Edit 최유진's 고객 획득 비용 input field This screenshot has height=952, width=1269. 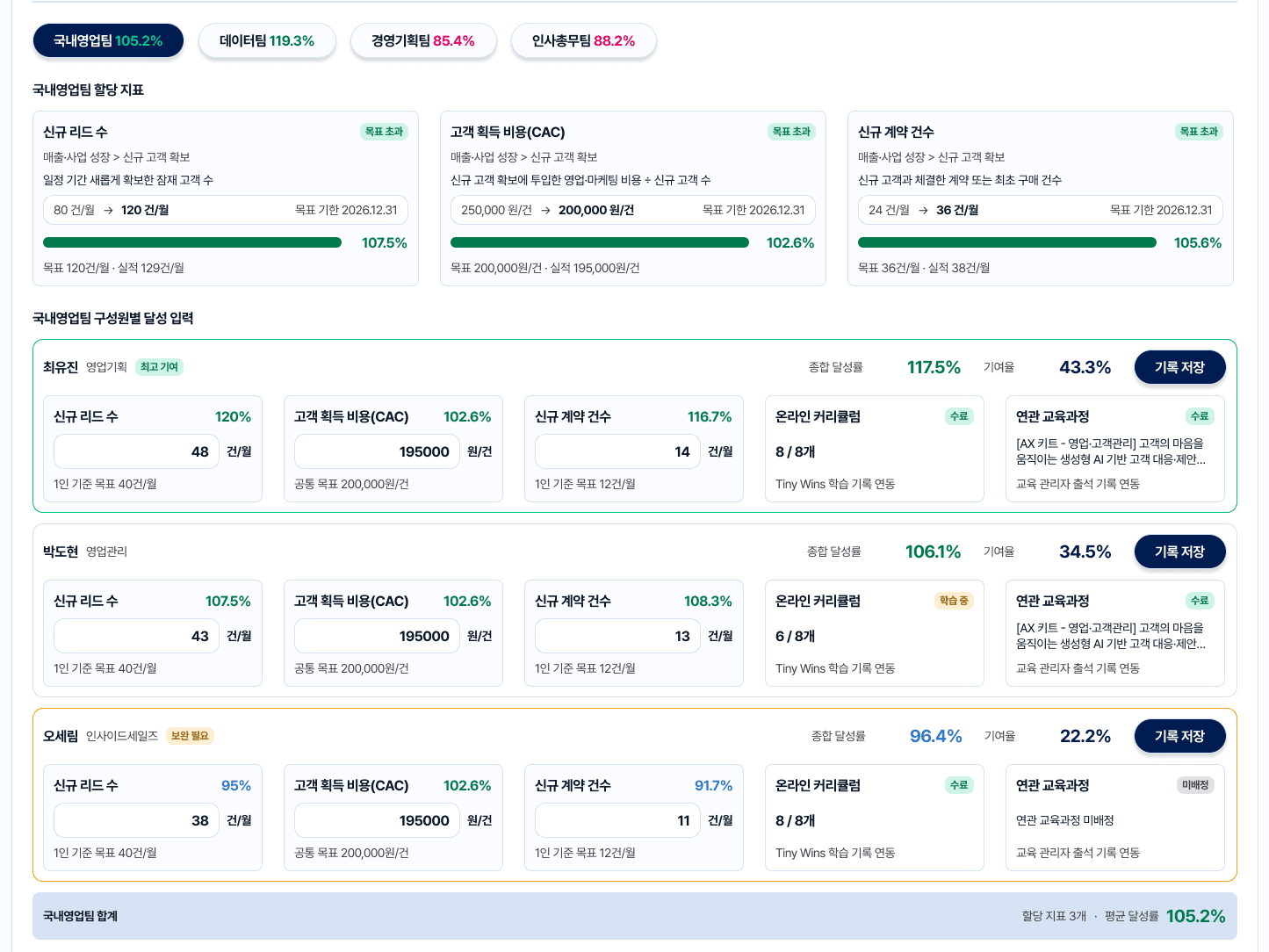click(377, 451)
